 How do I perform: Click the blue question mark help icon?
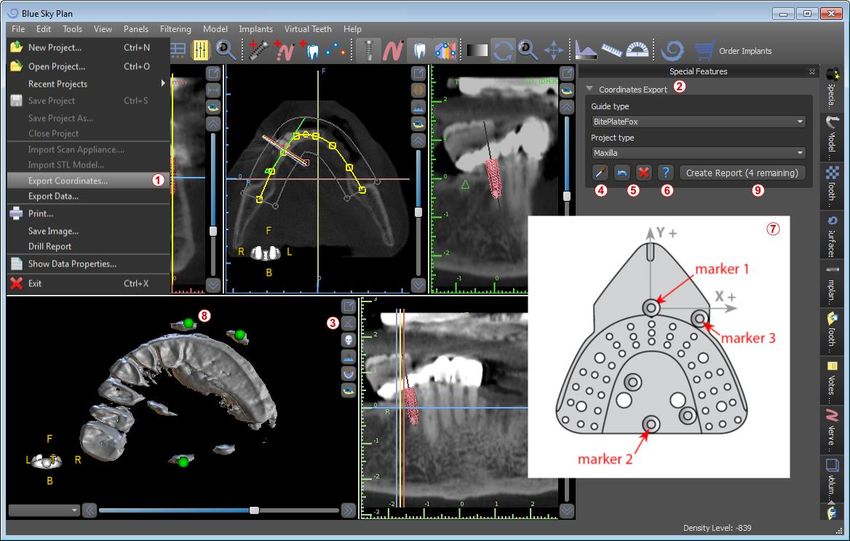(665, 172)
